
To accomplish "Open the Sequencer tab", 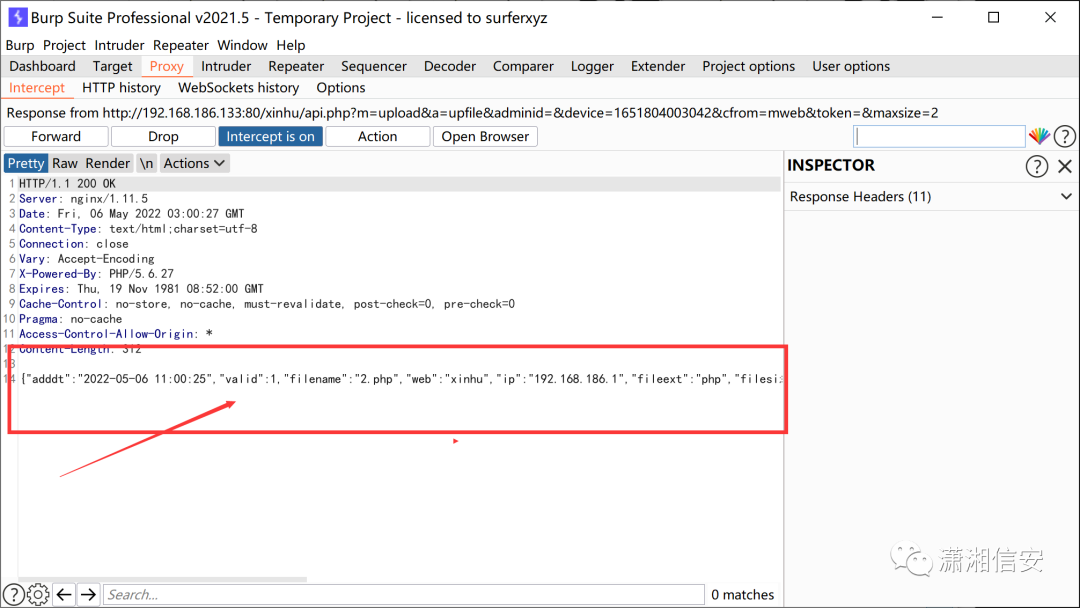I will coord(374,66).
